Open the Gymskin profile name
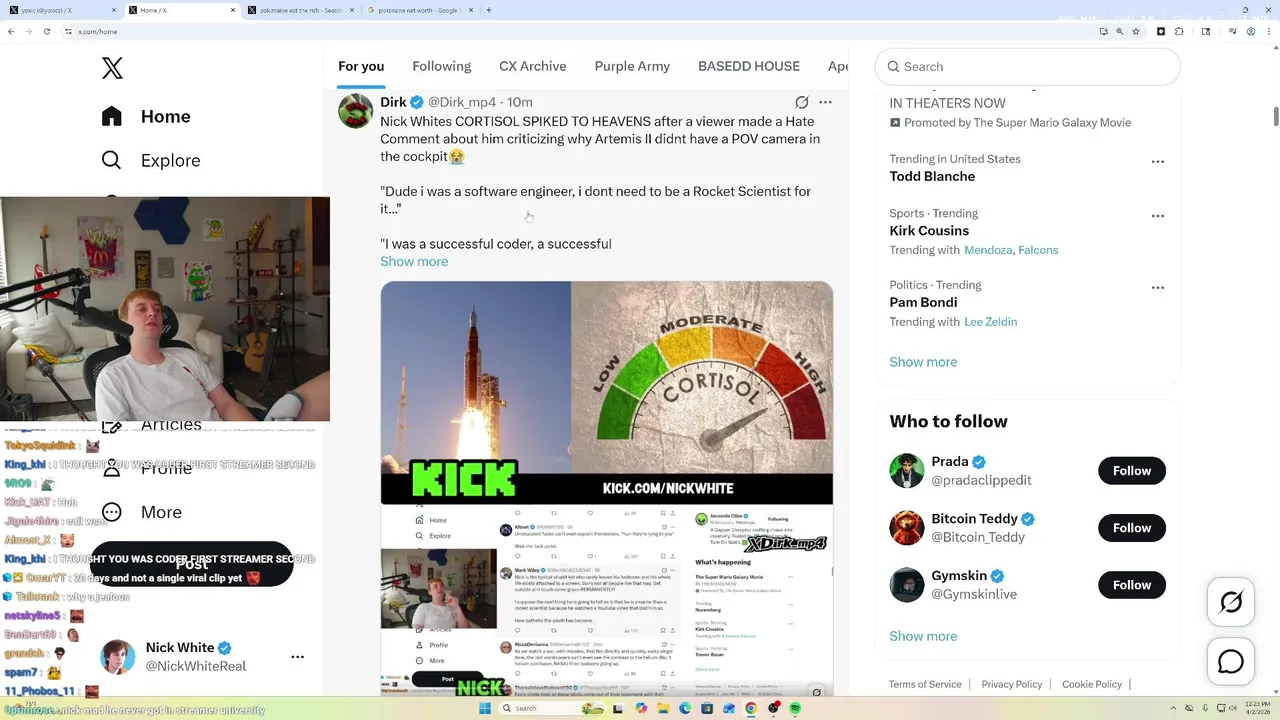The width and height of the screenshot is (1280, 720). (959, 576)
